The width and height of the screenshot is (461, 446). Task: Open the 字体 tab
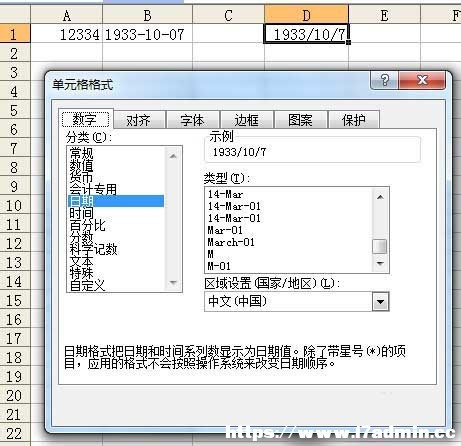coord(192,120)
